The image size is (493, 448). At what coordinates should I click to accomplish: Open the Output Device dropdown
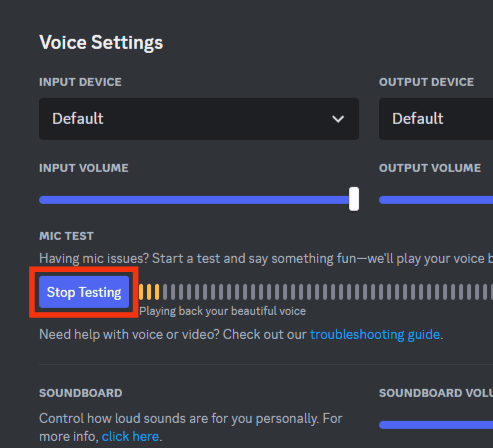click(436, 119)
